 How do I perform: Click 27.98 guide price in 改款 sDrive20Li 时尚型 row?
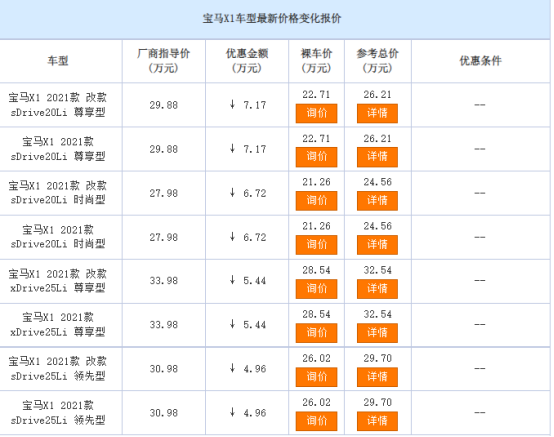164,193
